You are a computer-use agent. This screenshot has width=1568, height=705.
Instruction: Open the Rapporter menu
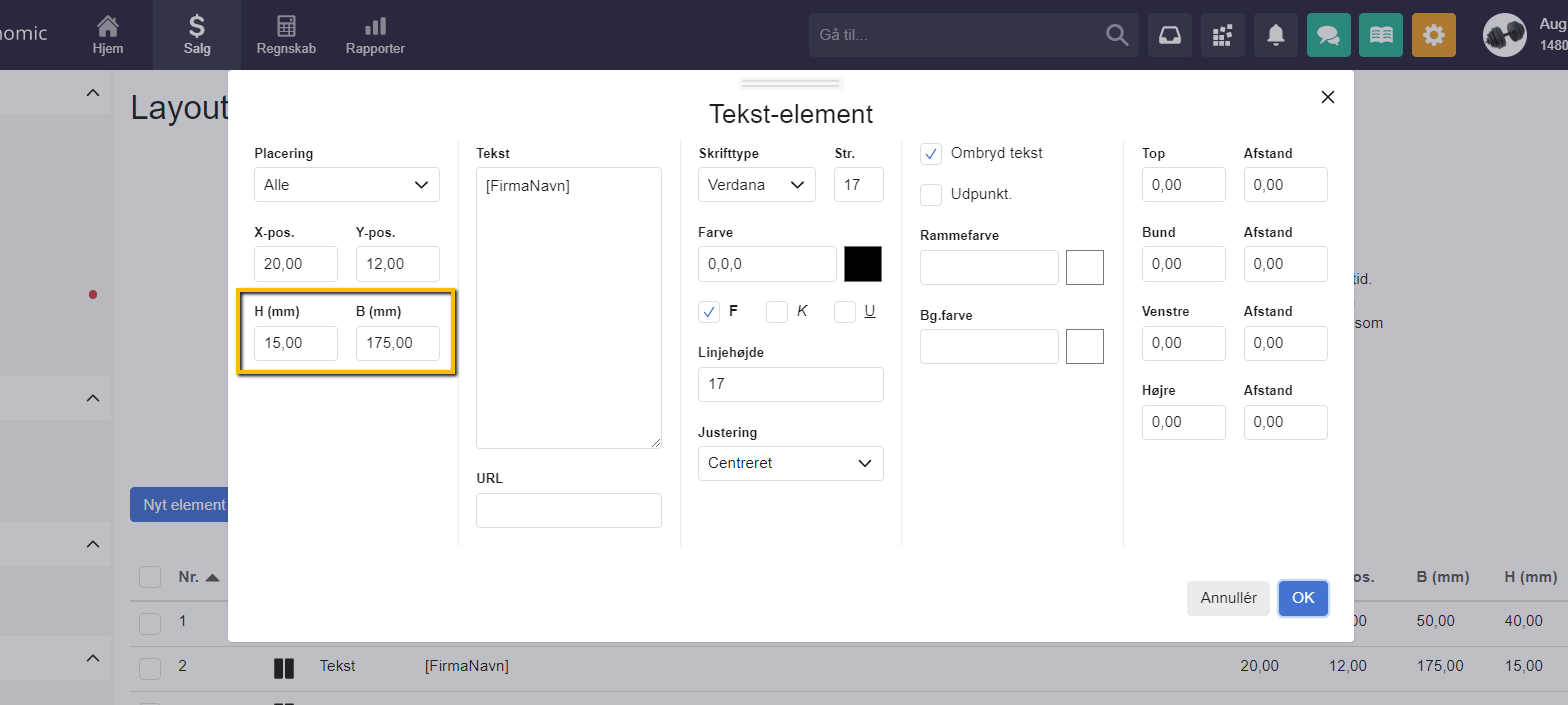[x=375, y=35]
